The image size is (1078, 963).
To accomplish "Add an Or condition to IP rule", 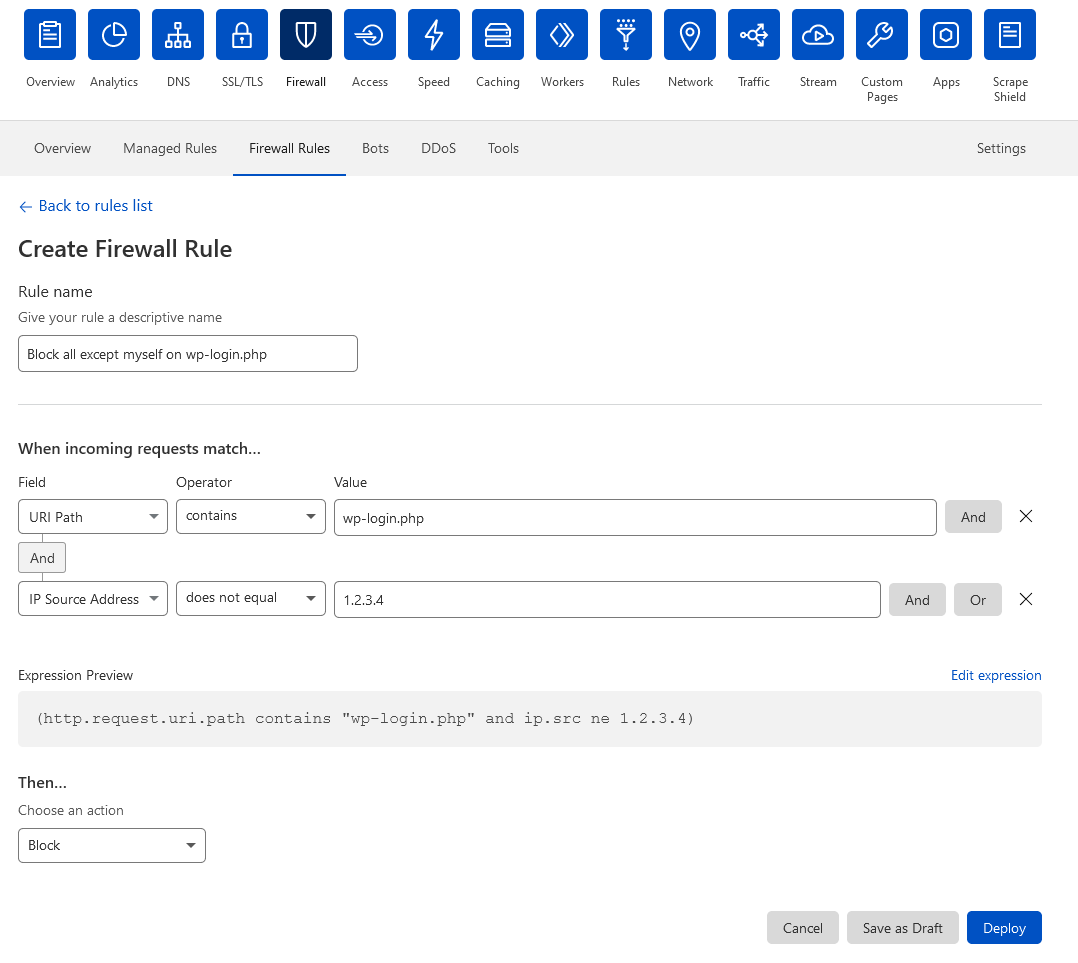I will click(x=978, y=600).
